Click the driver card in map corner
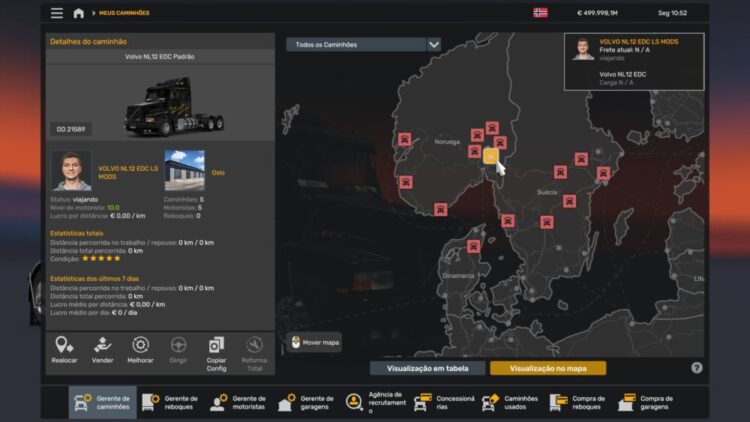Image resolution: width=750 pixels, height=422 pixels. pos(634,62)
